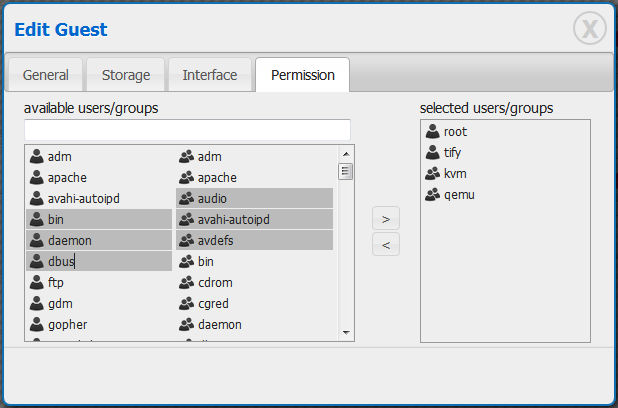
Task: Remove selected users with the < button
Action: 386,244
